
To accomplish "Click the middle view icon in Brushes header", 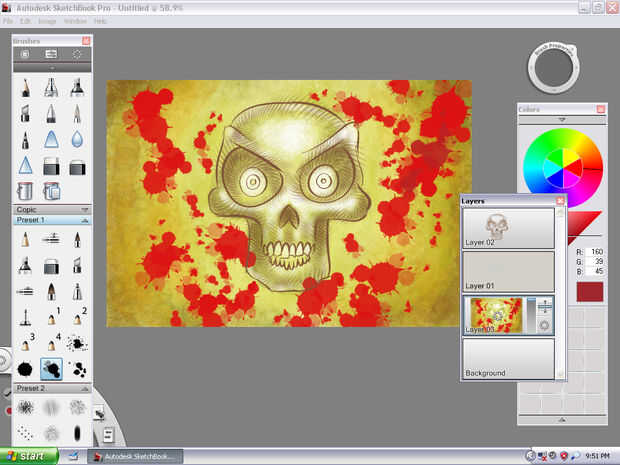I will tap(51, 54).
